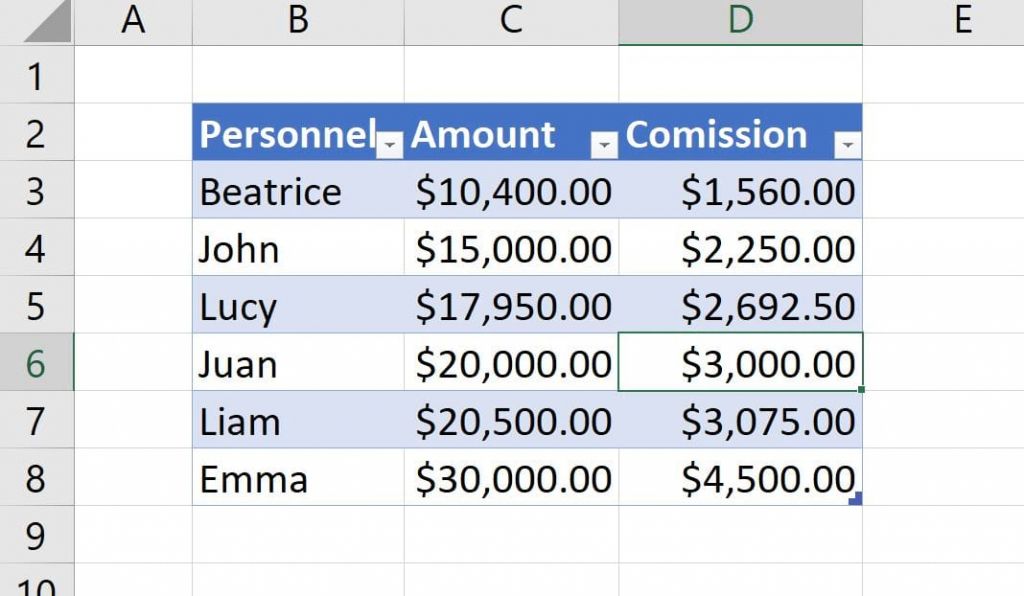Select column header A

(133, 22)
